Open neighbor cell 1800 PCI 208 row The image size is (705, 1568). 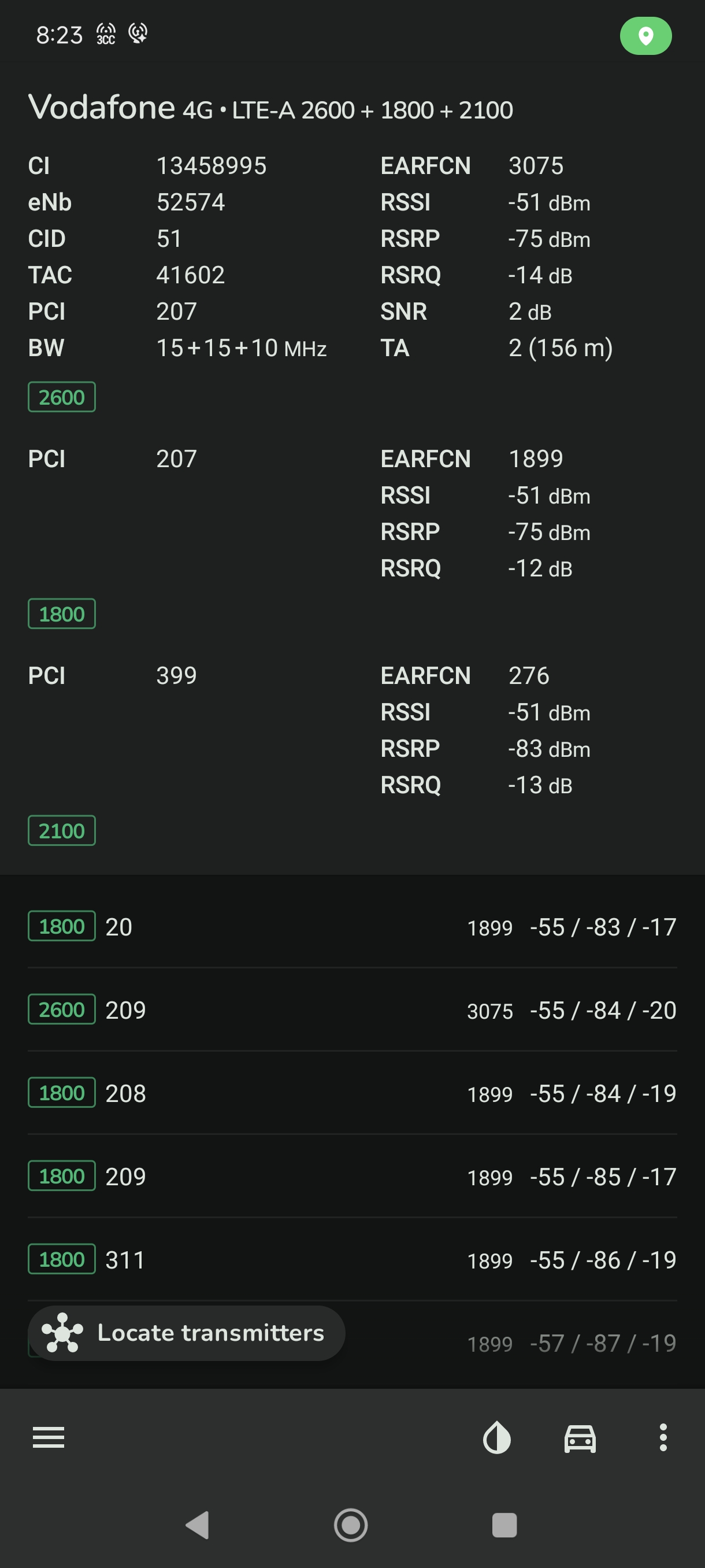point(352,1093)
